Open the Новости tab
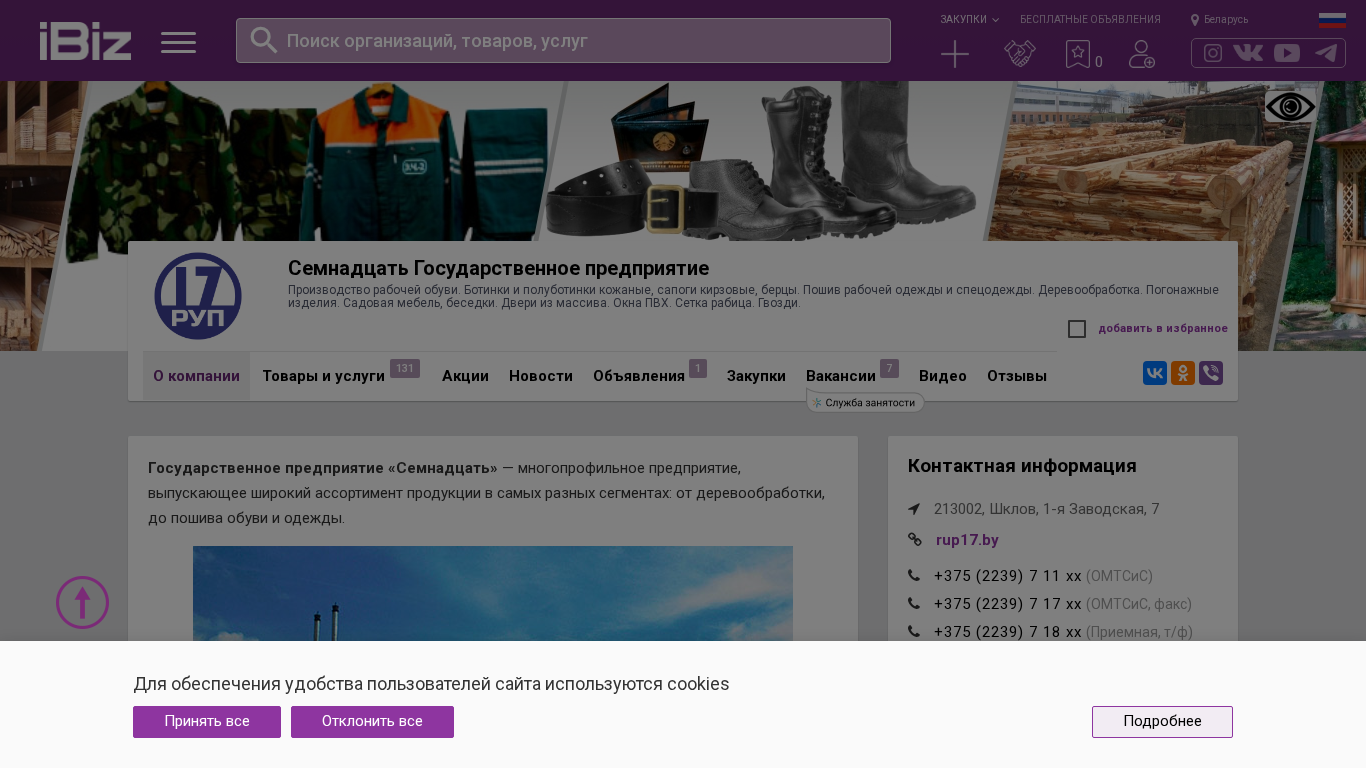Viewport: 1366px width, 768px height. (541, 376)
